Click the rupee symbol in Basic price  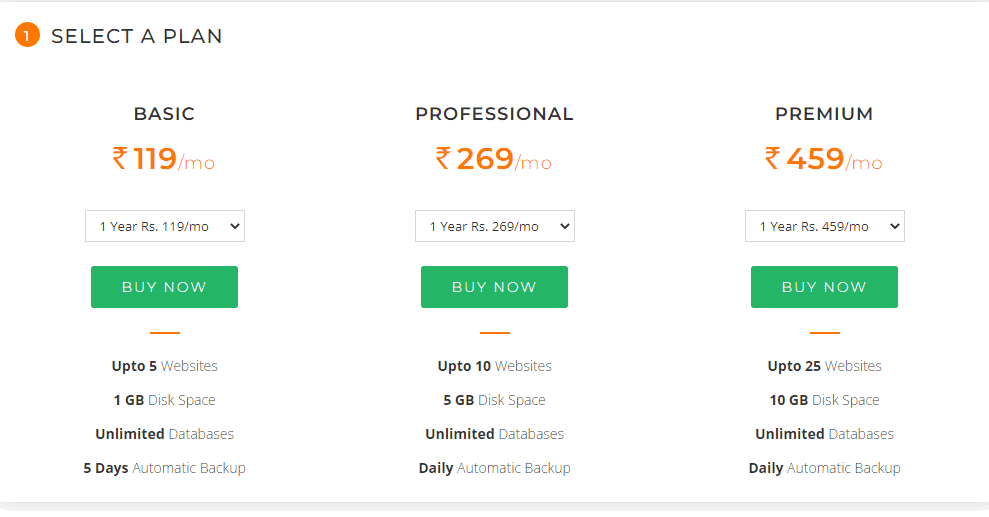121,158
